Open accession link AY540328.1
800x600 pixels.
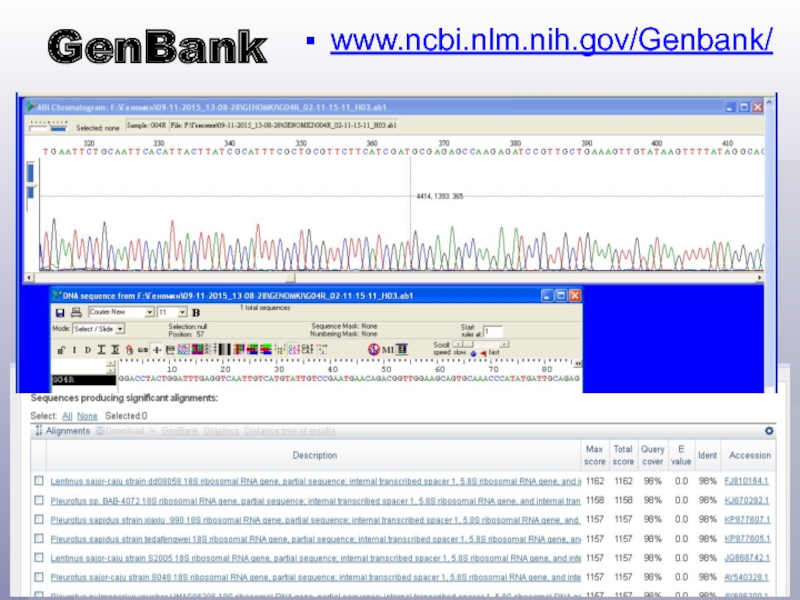[746, 578]
